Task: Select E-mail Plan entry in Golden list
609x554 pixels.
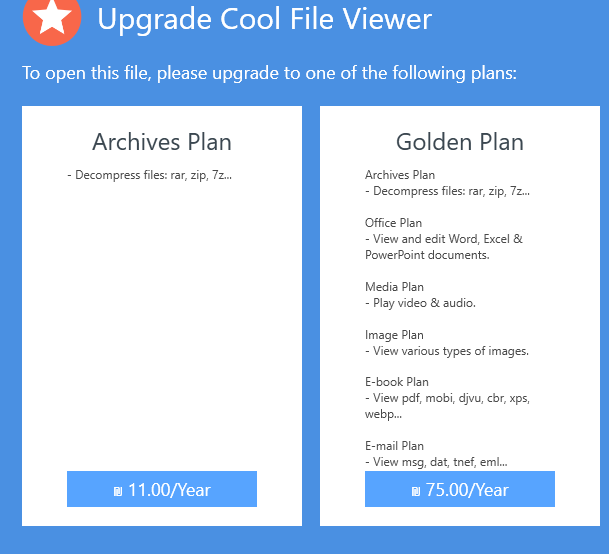Action: (x=394, y=446)
